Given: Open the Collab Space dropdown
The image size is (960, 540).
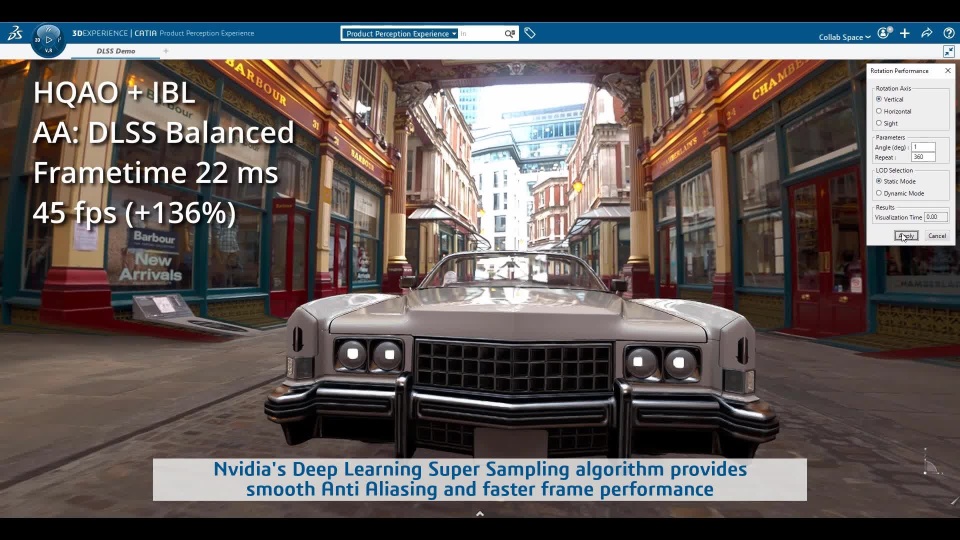Looking at the screenshot, I should [x=844, y=37].
